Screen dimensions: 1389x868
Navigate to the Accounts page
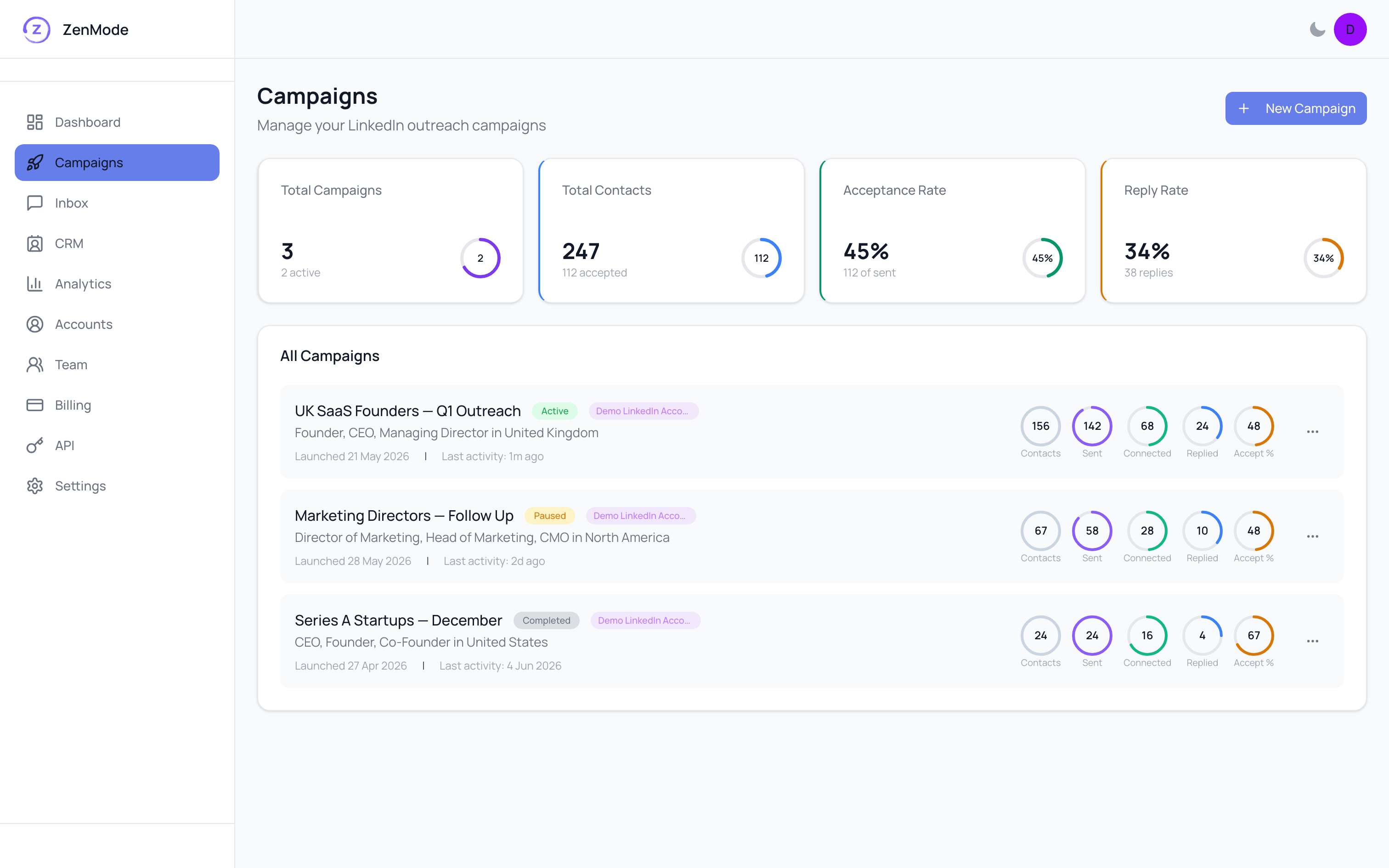pyautogui.click(x=117, y=324)
